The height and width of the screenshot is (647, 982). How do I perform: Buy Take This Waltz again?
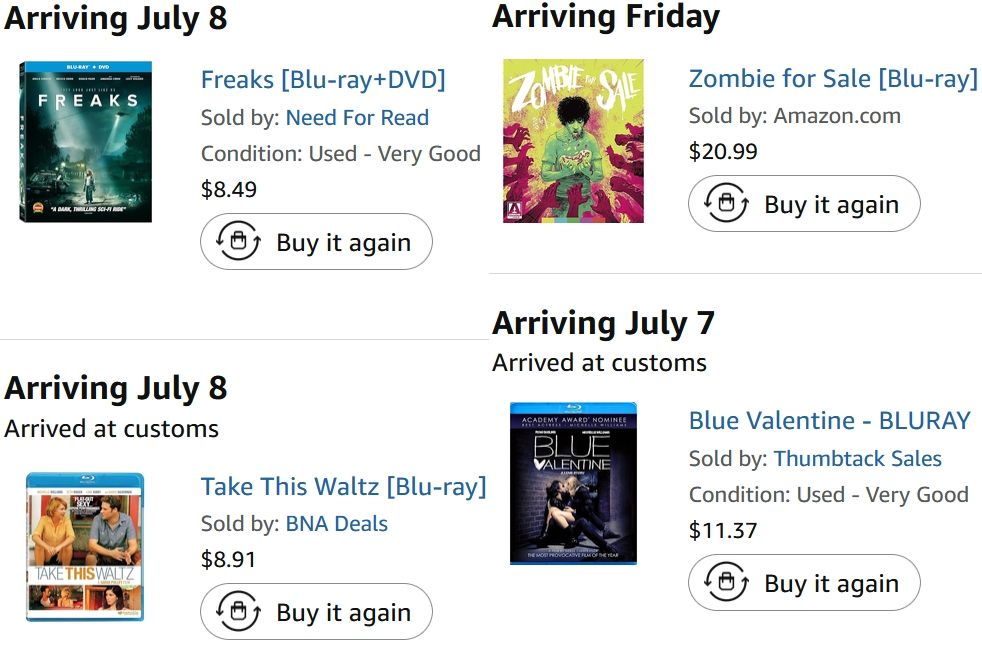tap(316, 611)
